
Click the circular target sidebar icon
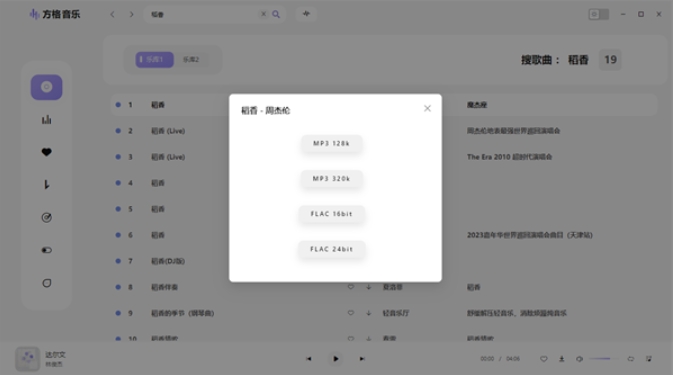[46, 218]
